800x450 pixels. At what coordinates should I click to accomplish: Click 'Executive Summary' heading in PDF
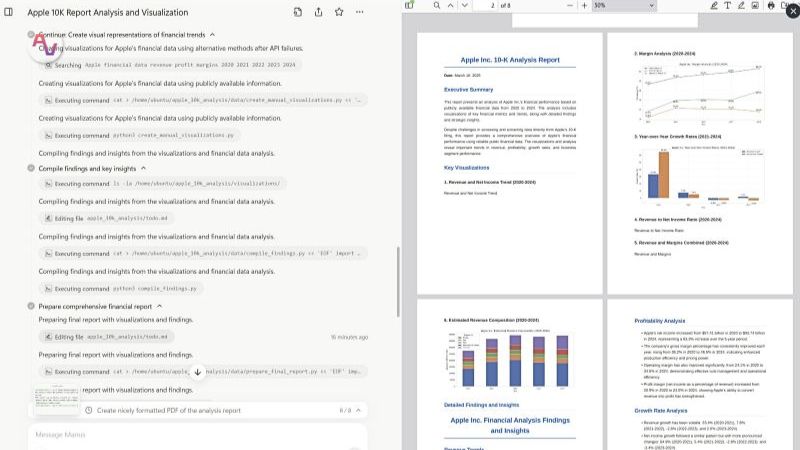coord(468,89)
